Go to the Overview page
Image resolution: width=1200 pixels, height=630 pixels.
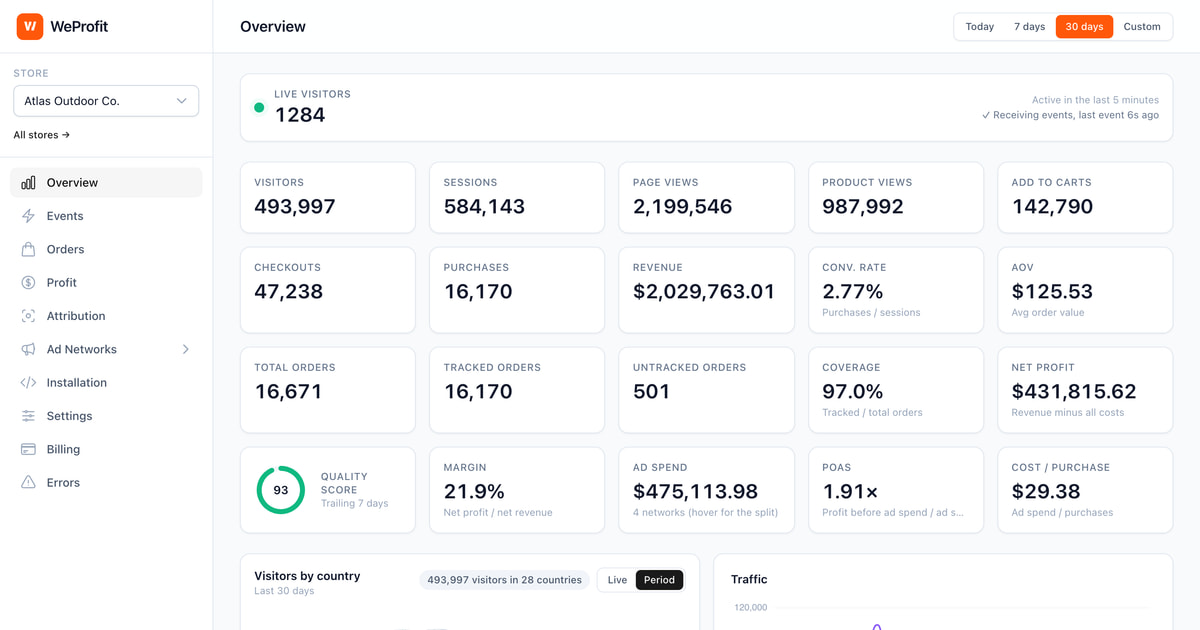click(x=106, y=183)
